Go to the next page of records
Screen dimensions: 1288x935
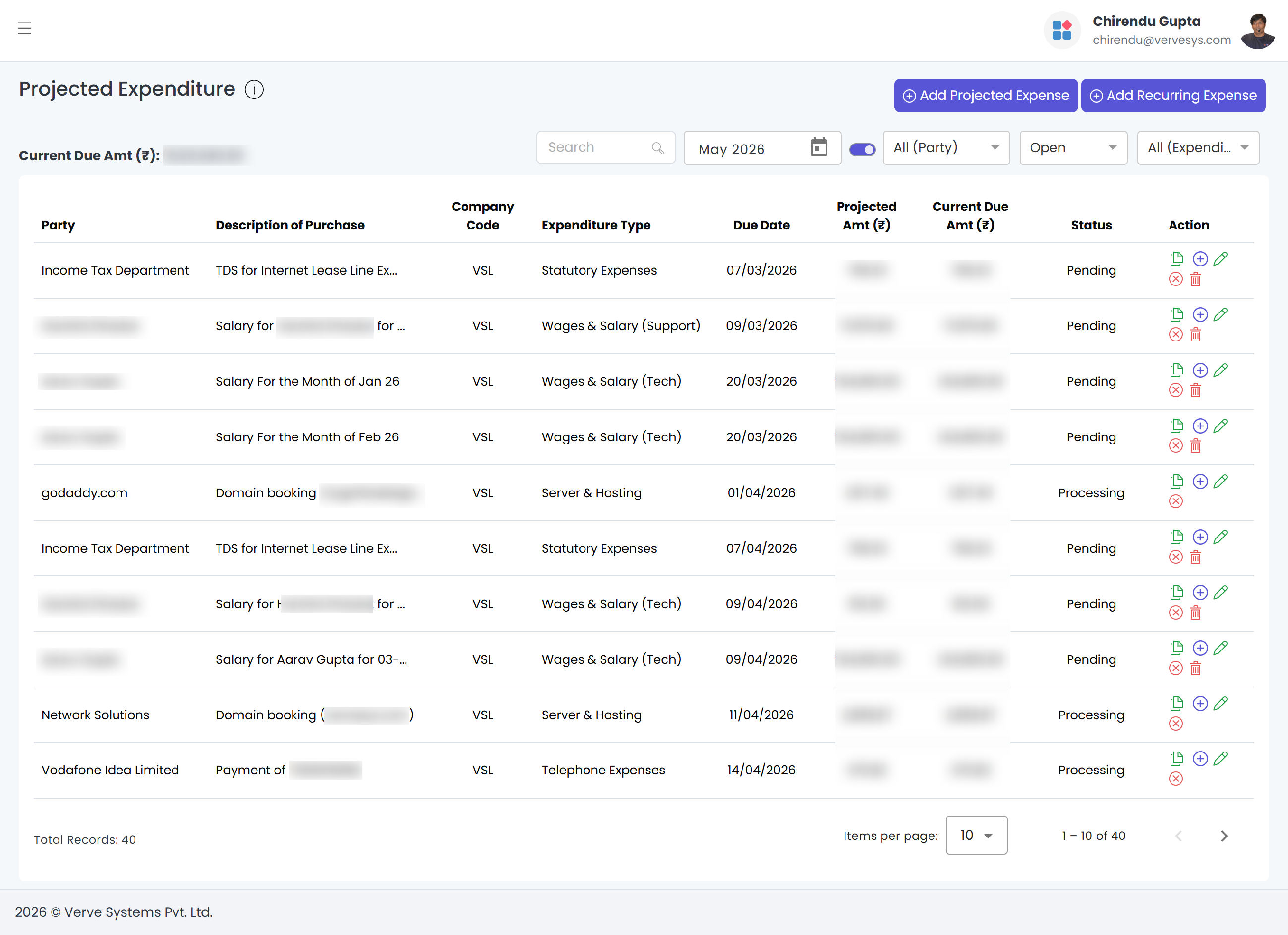[1224, 836]
